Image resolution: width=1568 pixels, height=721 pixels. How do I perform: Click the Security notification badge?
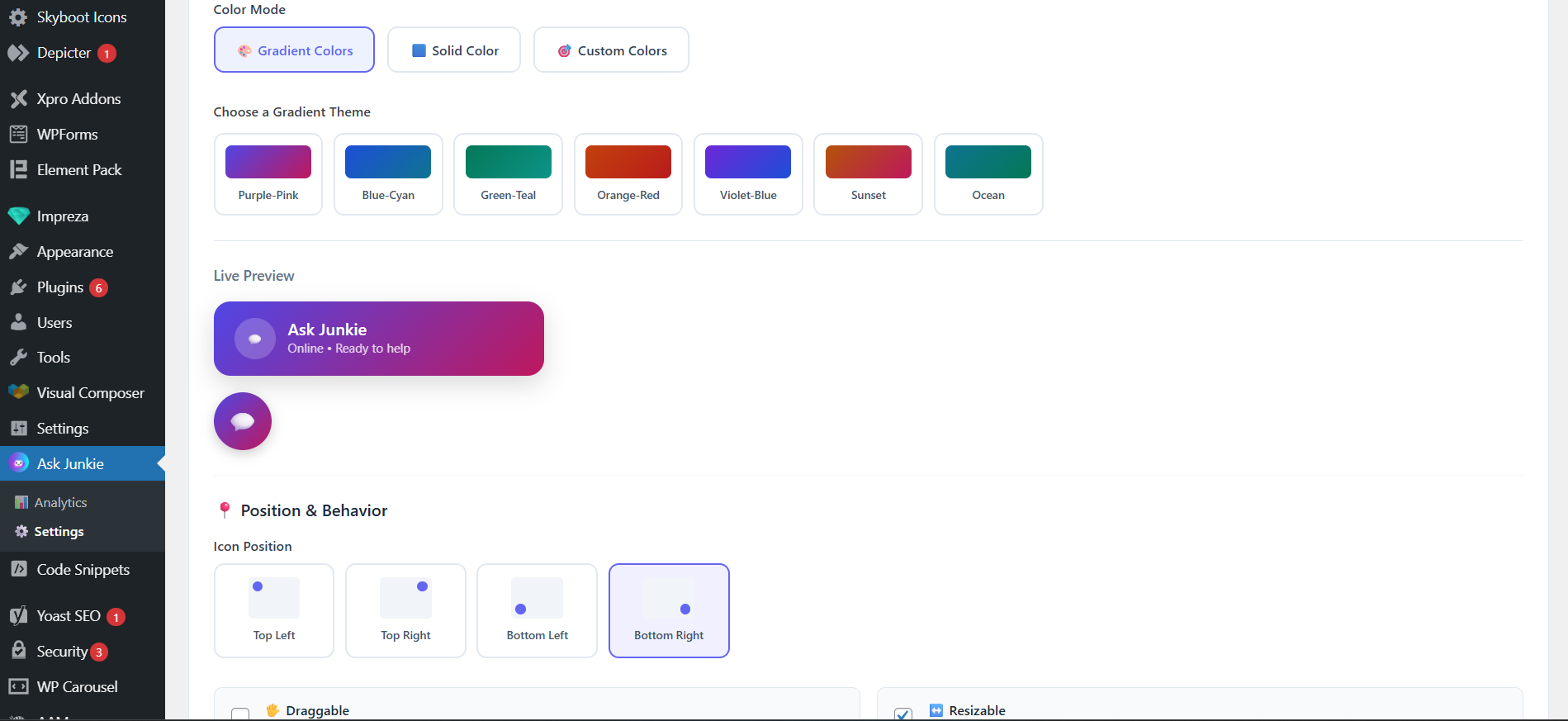pyautogui.click(x=99, y=652)
